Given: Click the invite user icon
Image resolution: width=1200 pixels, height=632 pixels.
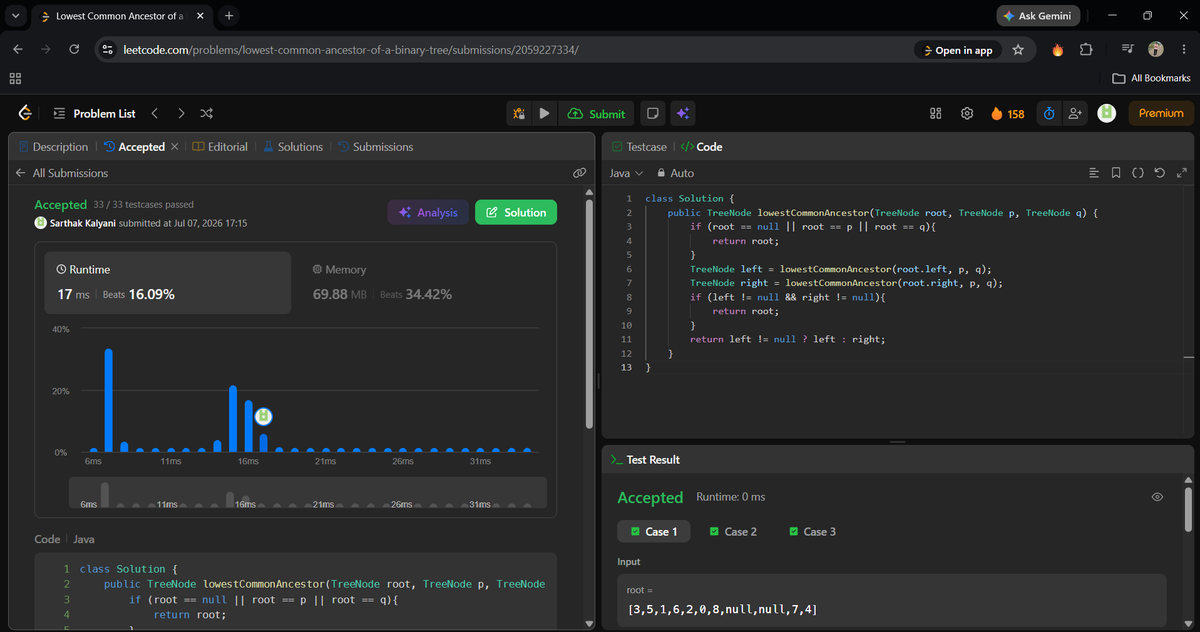Looking at the screenshot, I should [x=1075, y=113].
